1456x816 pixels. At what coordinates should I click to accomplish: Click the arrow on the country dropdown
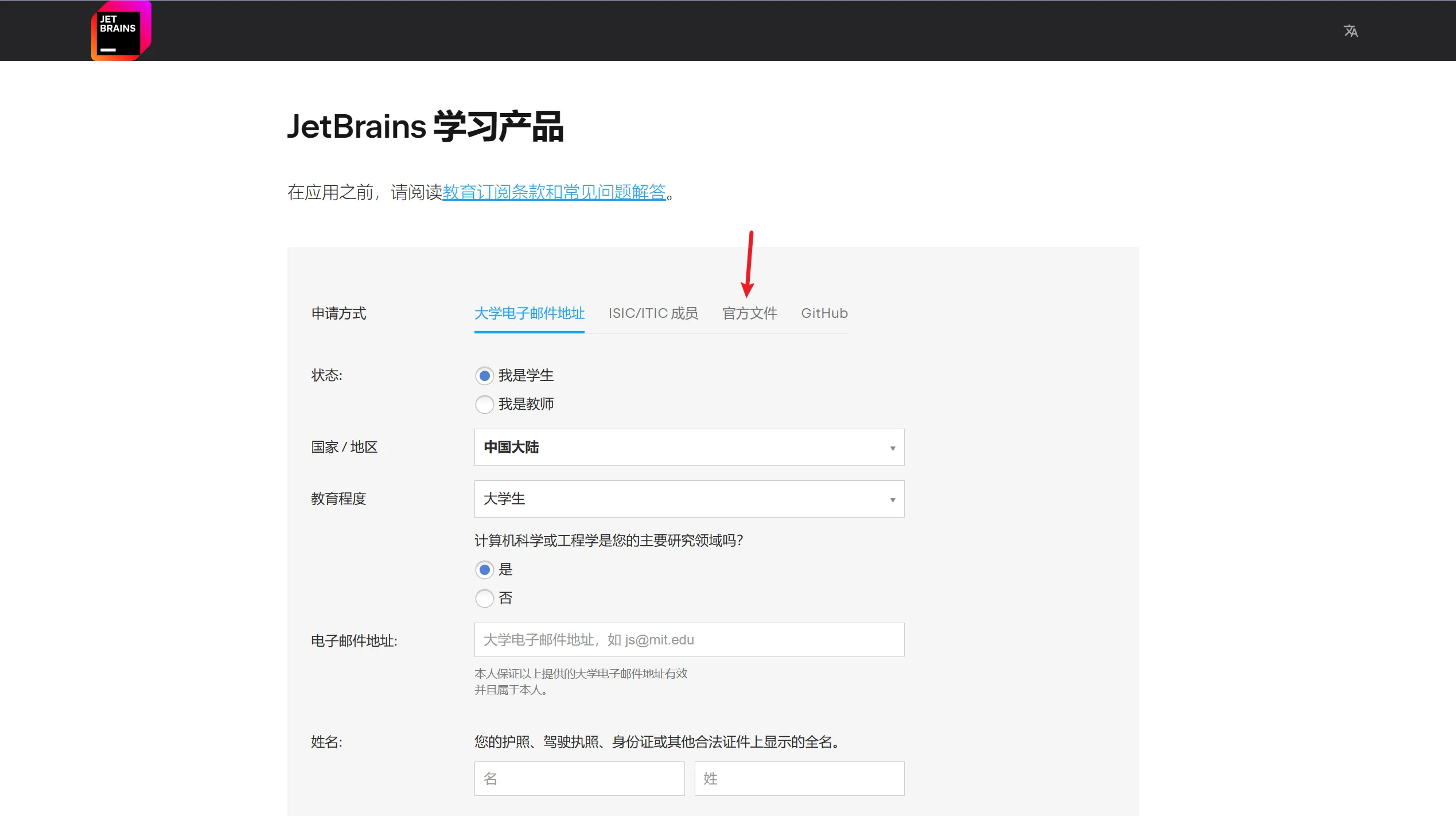pyautogui.click(x=892, y=448)
